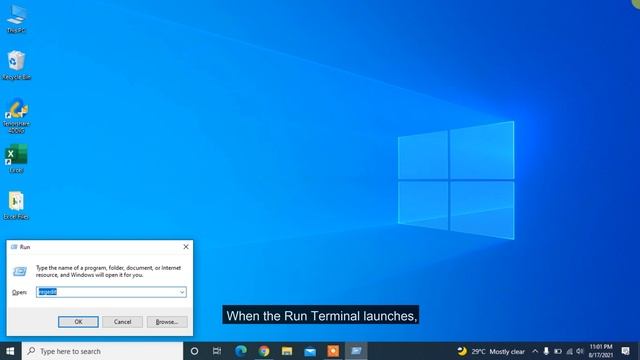Open Task View on the taskbar
Screen dimensions: 640x360
point(217,351)
